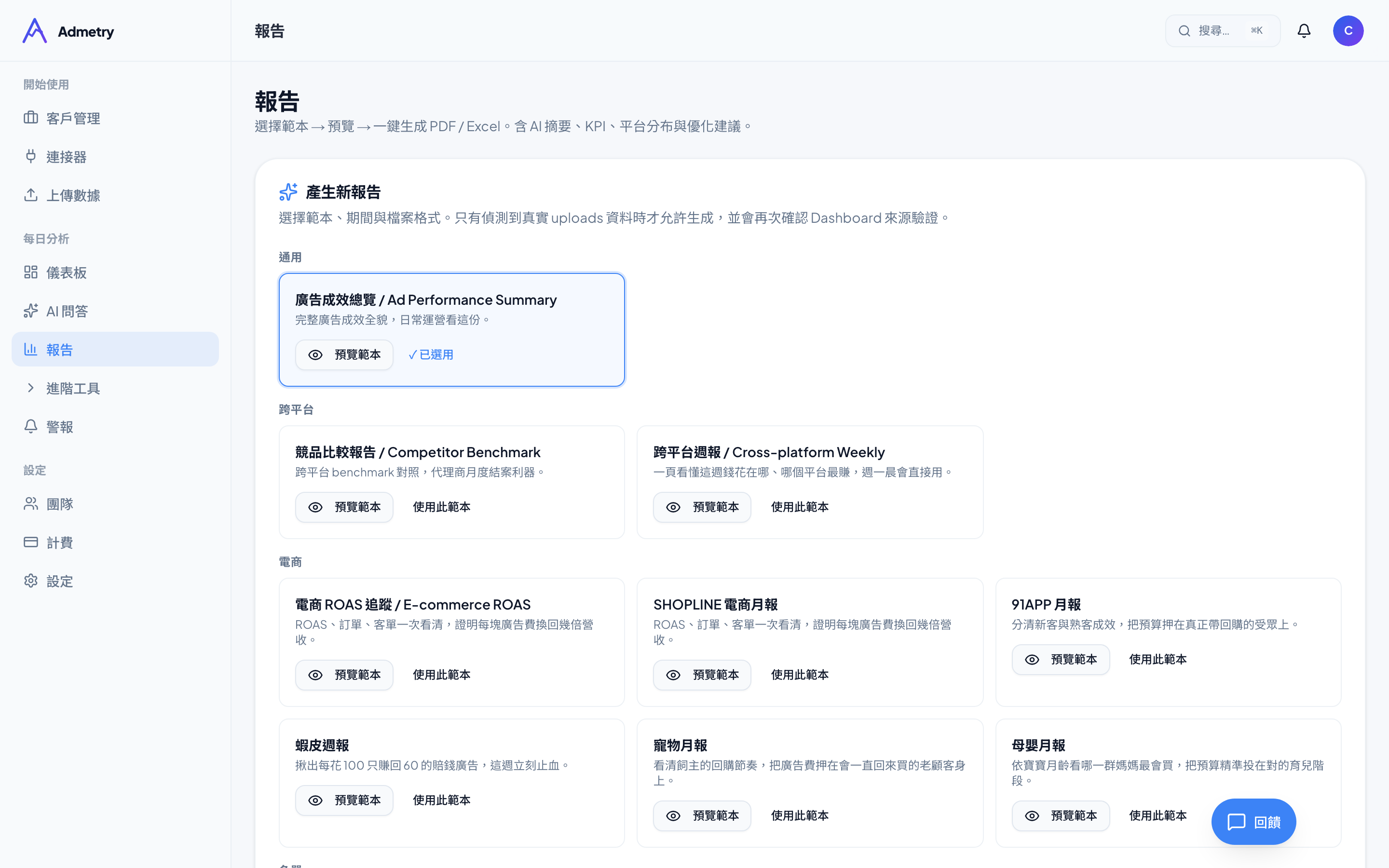
Task: Click the 連接器 plug icon
Action: coord(31,156)
